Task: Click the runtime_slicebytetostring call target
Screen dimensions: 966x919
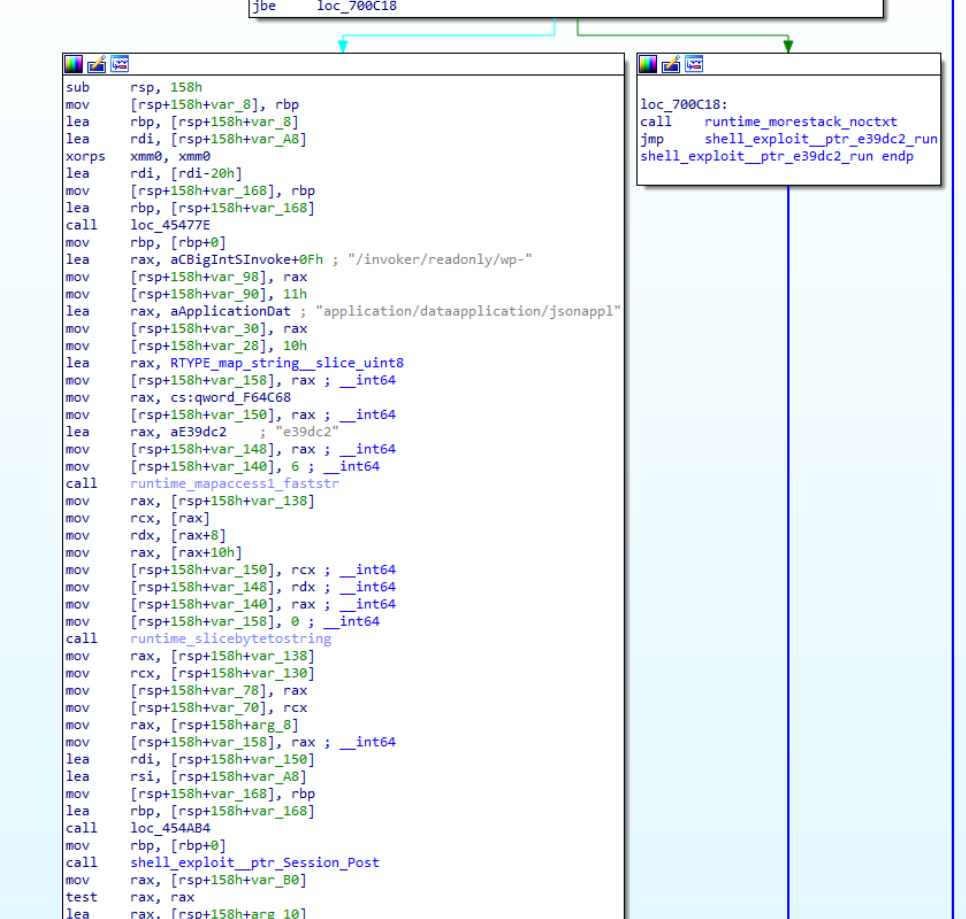Action: (231, 638)
